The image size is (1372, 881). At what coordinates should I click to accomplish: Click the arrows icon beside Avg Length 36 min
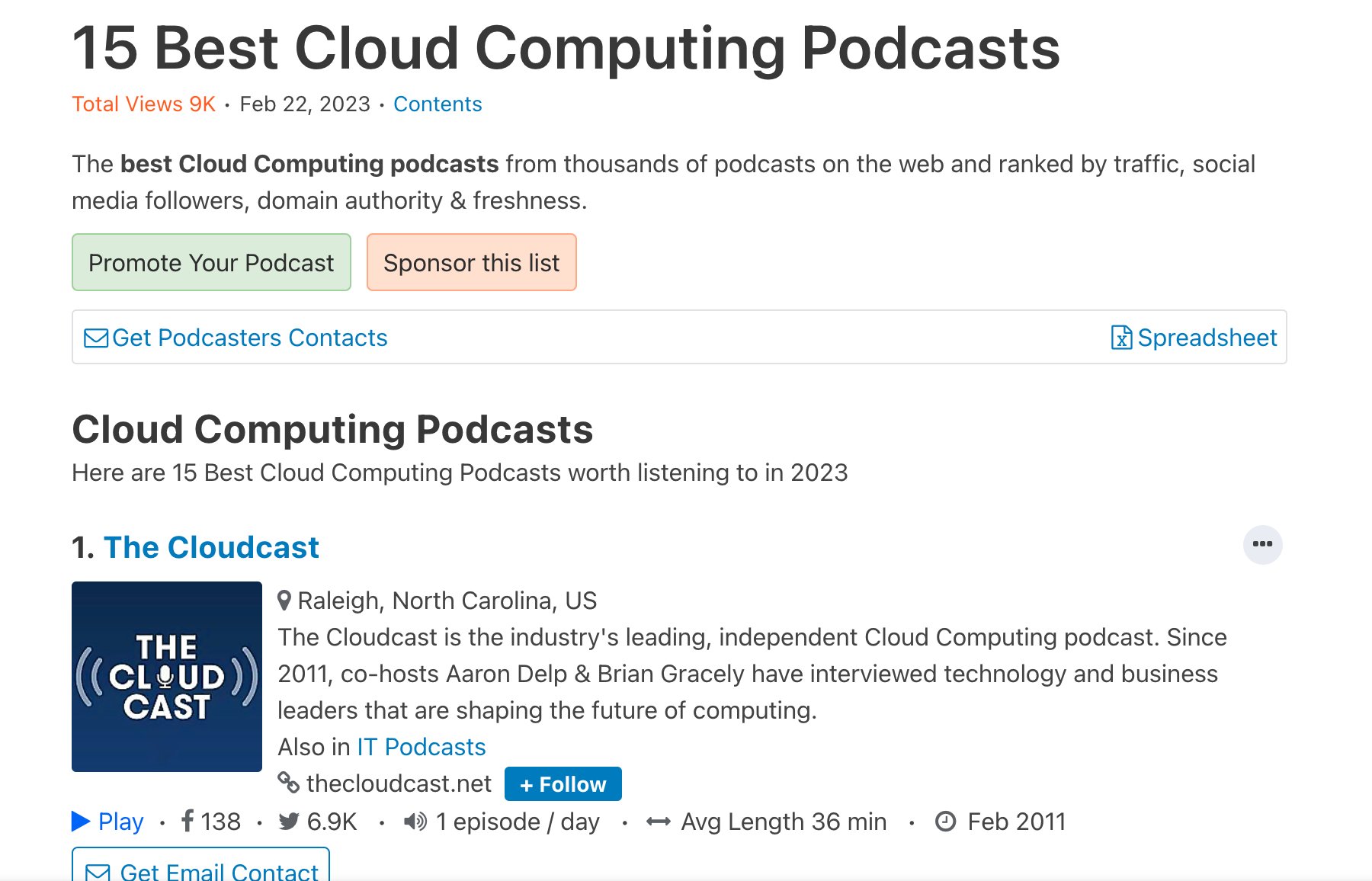coord(657,822)
